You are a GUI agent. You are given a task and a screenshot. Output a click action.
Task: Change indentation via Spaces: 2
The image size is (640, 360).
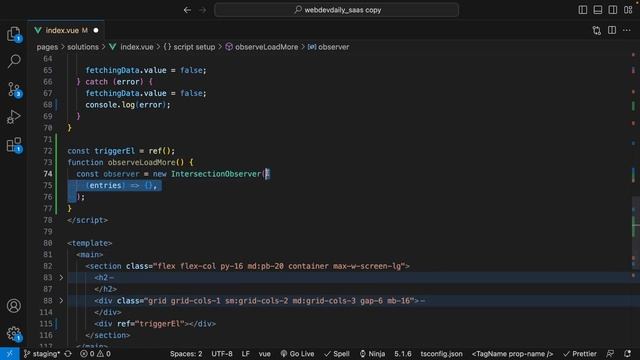pos(186,354)
